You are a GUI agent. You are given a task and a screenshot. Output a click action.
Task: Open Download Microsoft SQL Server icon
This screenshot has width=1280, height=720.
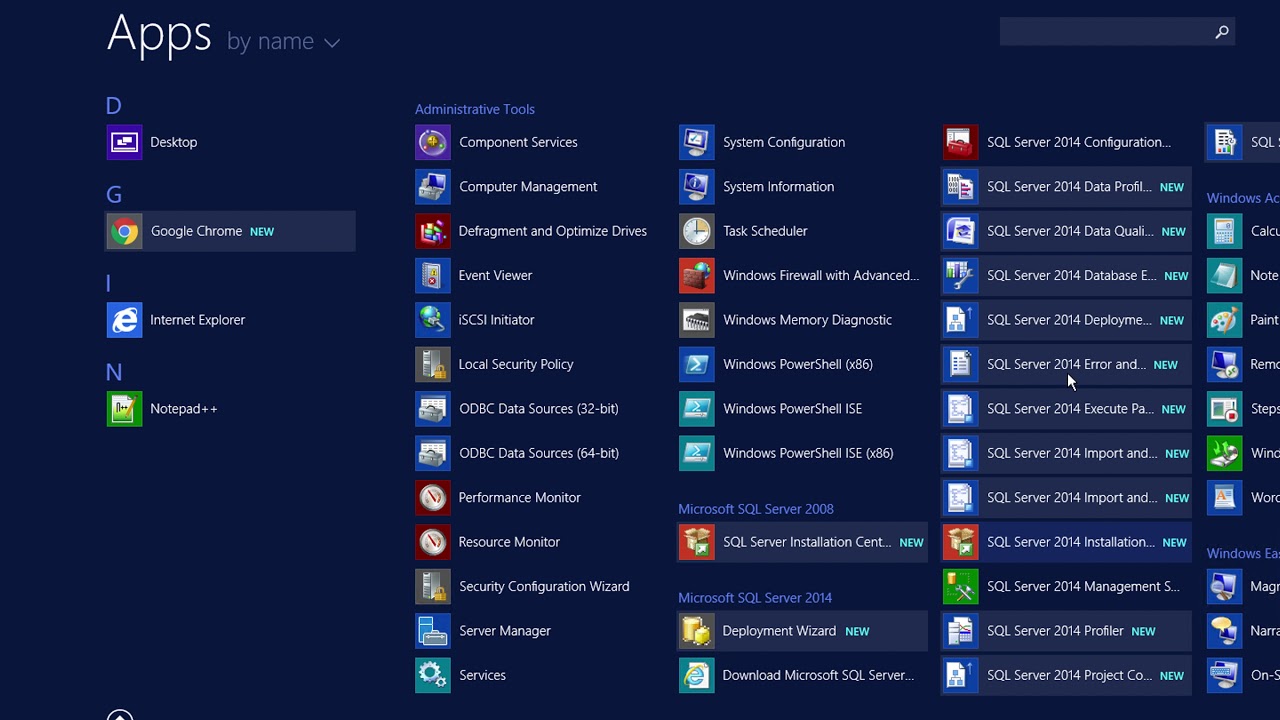697,675
